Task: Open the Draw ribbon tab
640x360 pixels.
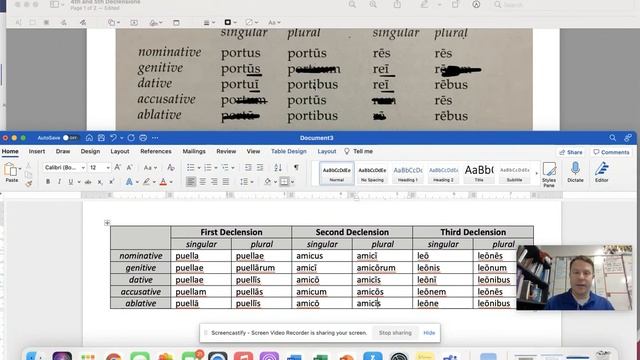Action: (63, 151)
